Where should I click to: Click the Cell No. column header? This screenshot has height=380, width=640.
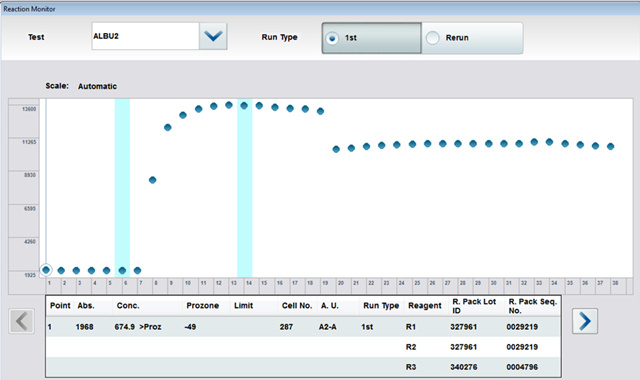tap(297, 306)
